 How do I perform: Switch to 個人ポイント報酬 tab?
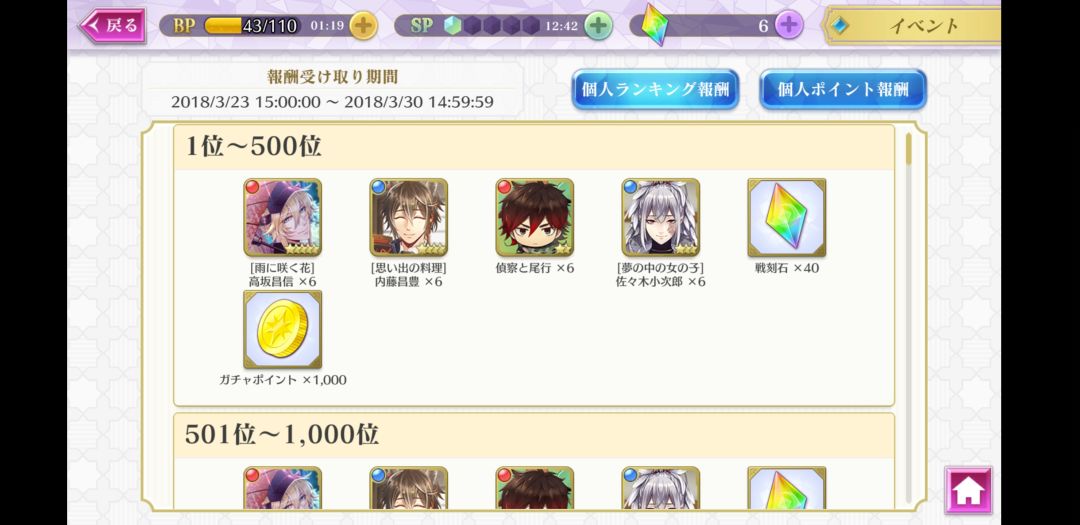coord(843,90)
